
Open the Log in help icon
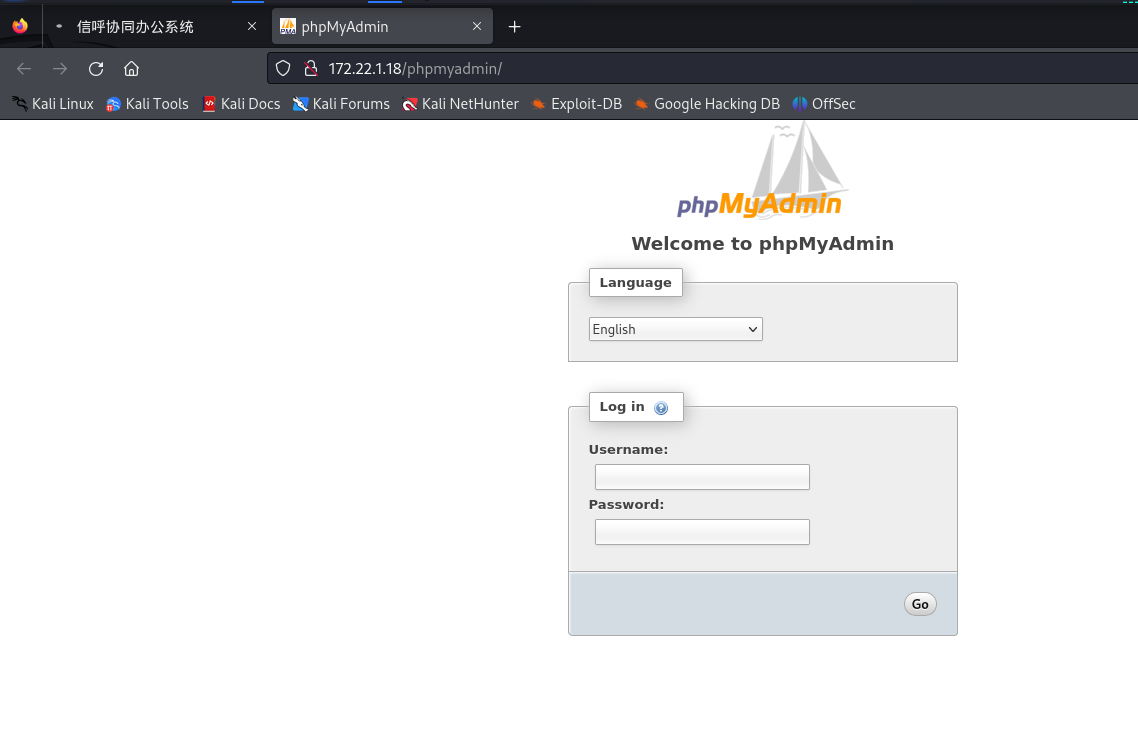(660, 408)
